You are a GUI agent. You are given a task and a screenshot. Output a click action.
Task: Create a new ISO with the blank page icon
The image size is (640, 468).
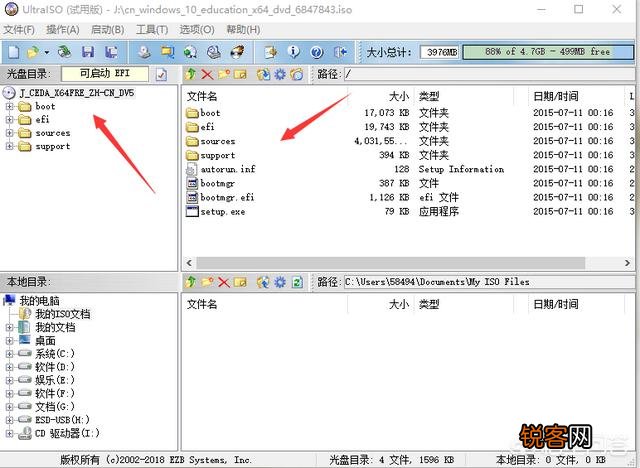[x=13, y=52]
